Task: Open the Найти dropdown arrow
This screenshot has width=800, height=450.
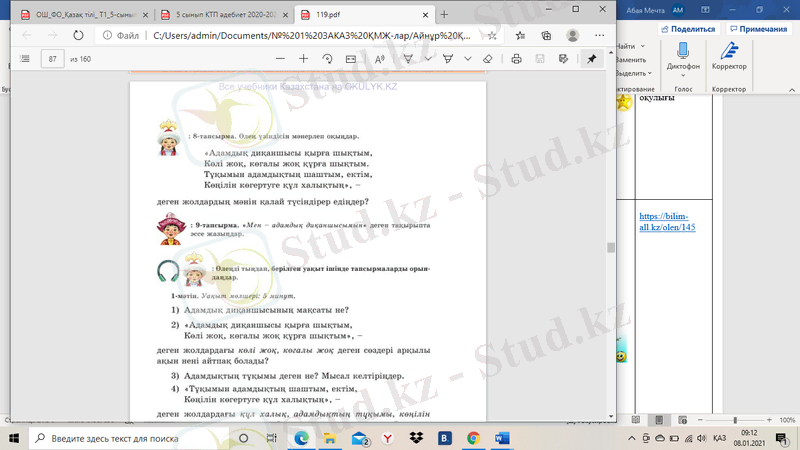Action: (641, 47)
